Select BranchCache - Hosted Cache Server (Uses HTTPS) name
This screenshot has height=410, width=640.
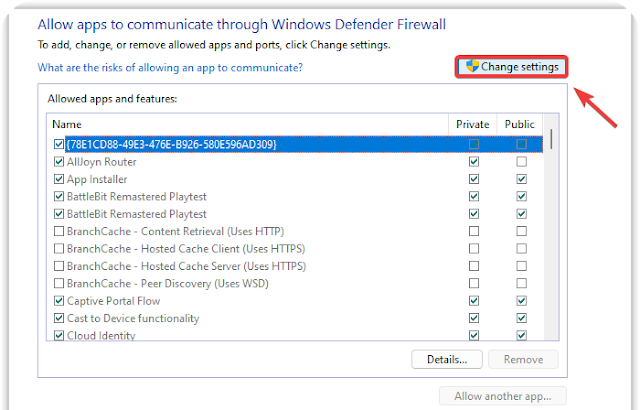(x=187, y=266)
